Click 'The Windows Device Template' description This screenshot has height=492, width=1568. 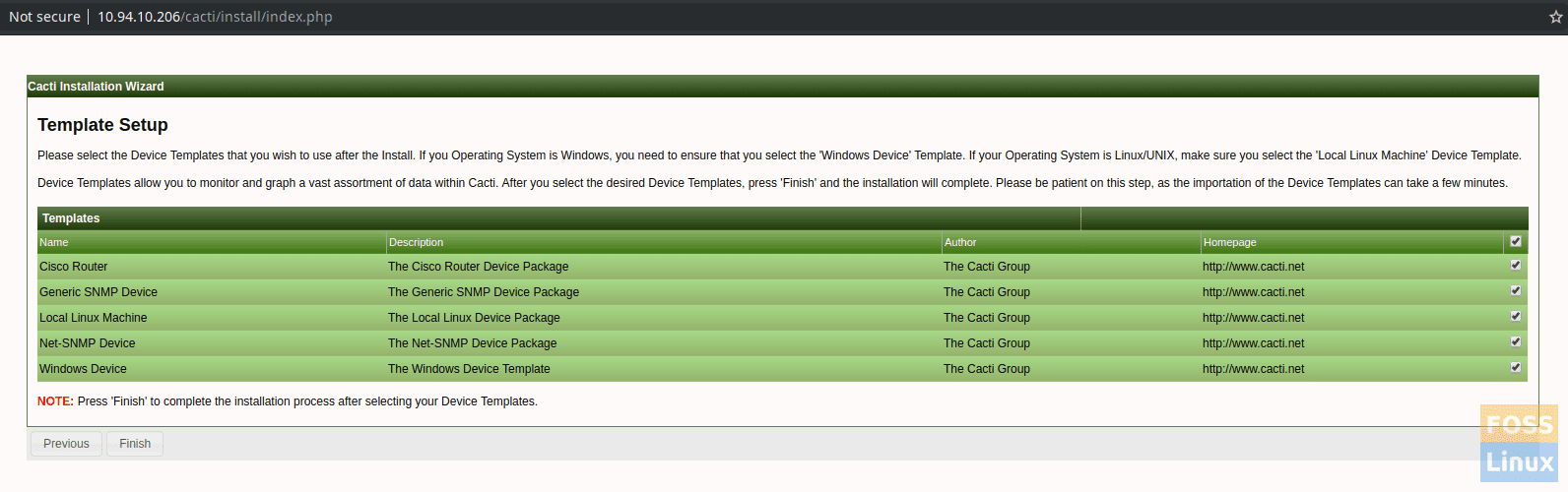[x=469, y=369]
